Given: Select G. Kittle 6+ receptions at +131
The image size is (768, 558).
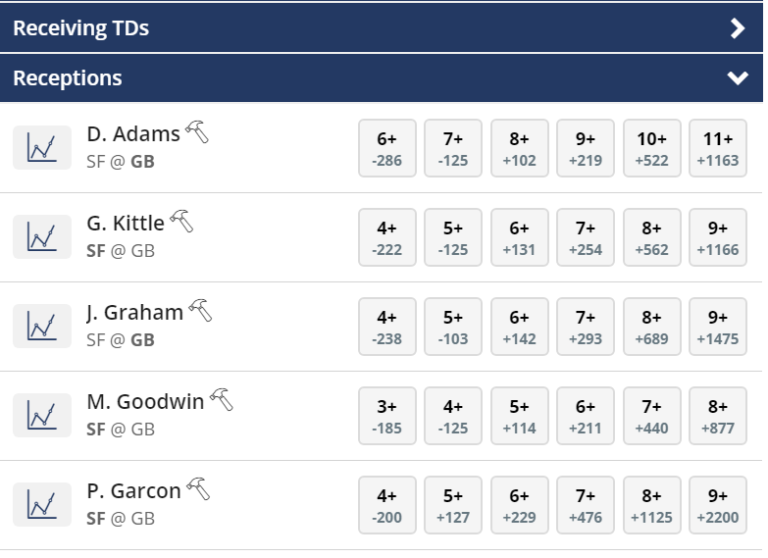Looking at the screenshot, I should click(x=519, y=237).
